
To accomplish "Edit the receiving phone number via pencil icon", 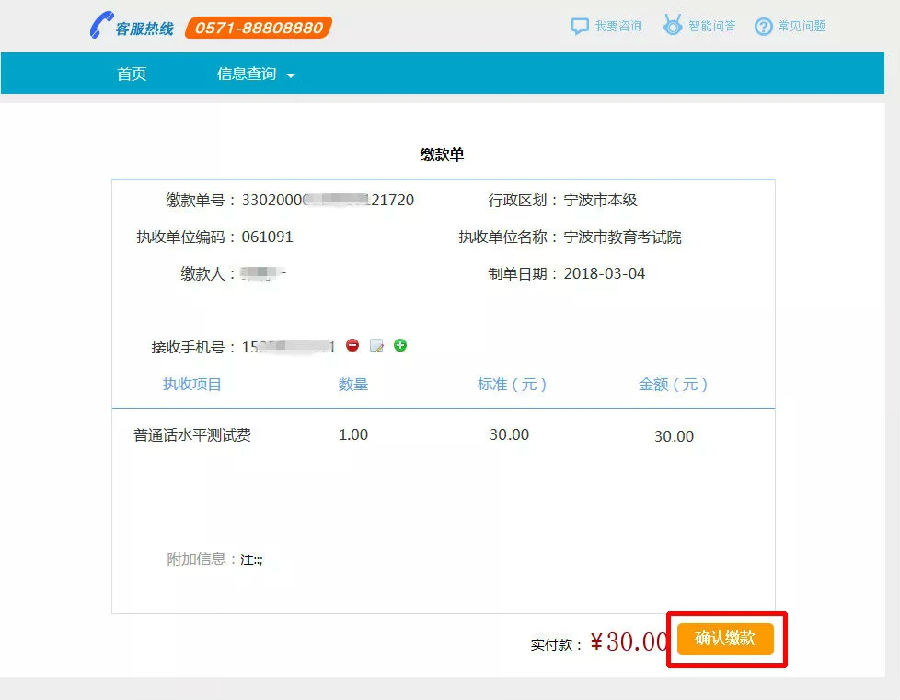I will (377, 346).
